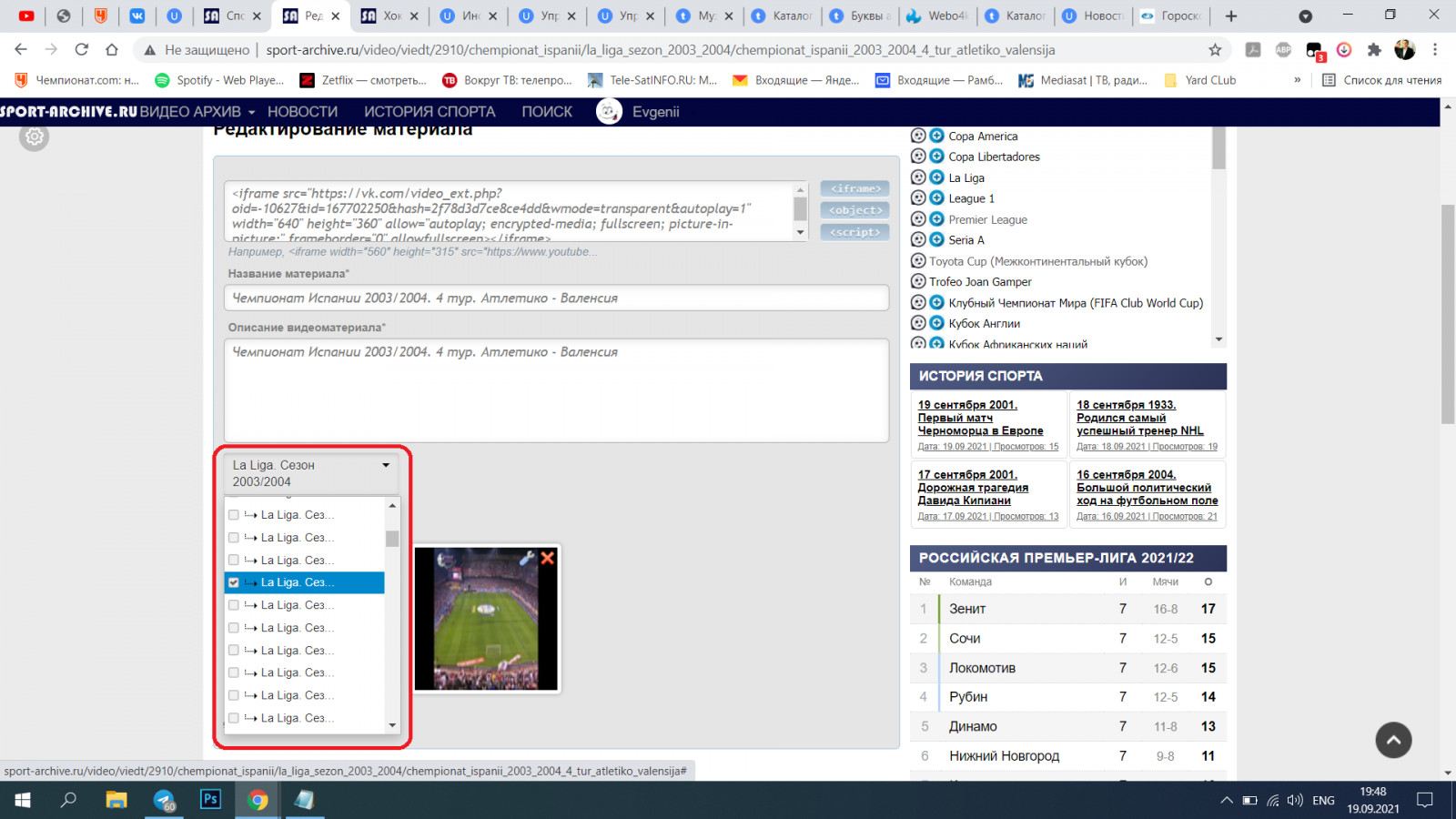Open the ИСТОРИЯ СПОРТА menu item

(430, 112)
